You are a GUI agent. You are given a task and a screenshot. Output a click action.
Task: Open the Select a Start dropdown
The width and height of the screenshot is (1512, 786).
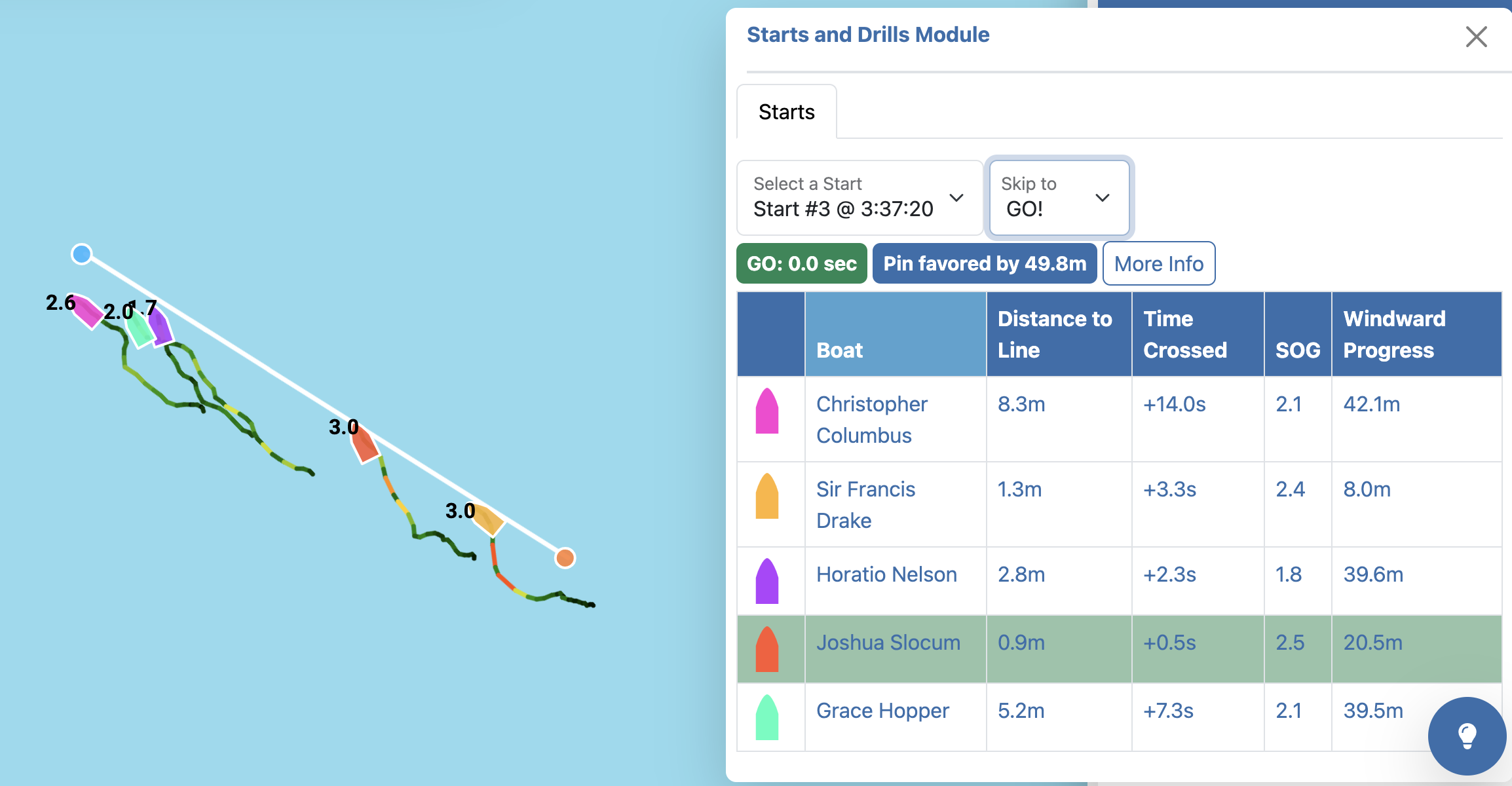[860, 198]
